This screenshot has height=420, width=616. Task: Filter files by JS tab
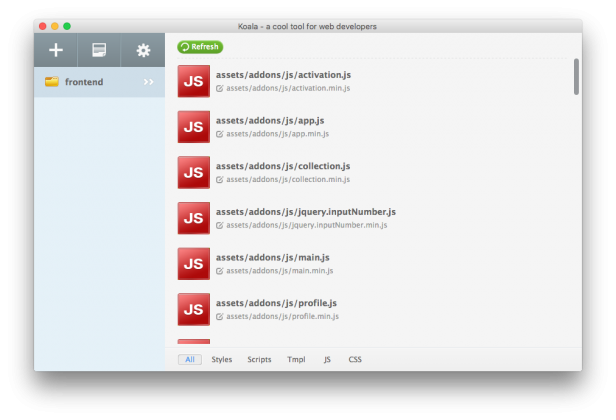(x=327, y=359)
